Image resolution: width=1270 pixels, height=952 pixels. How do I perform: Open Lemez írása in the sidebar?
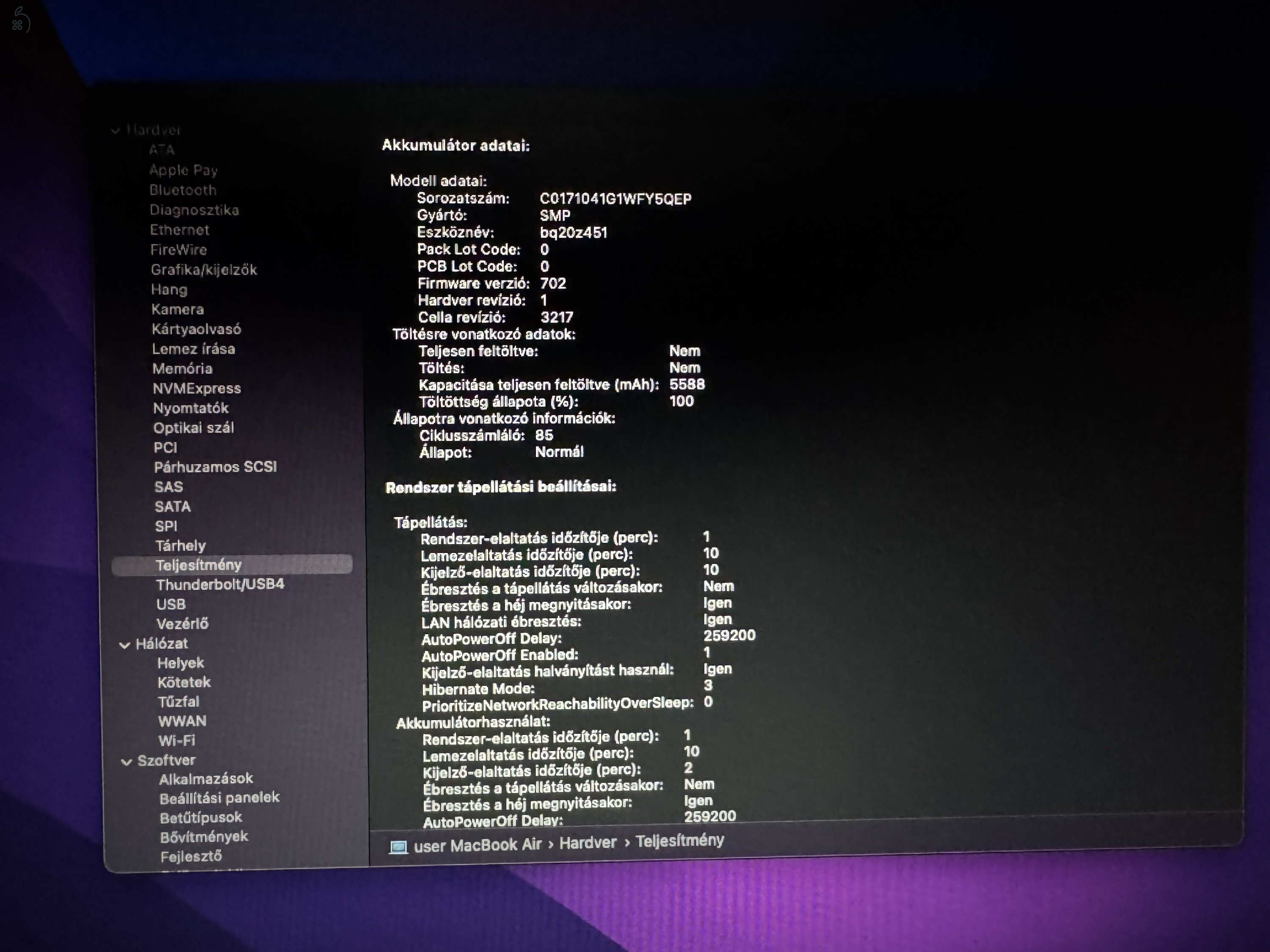coord(193,349)
